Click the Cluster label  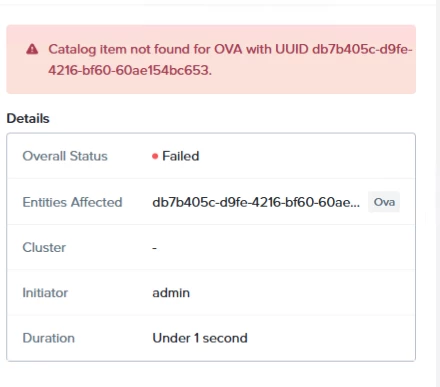[44, 248]
